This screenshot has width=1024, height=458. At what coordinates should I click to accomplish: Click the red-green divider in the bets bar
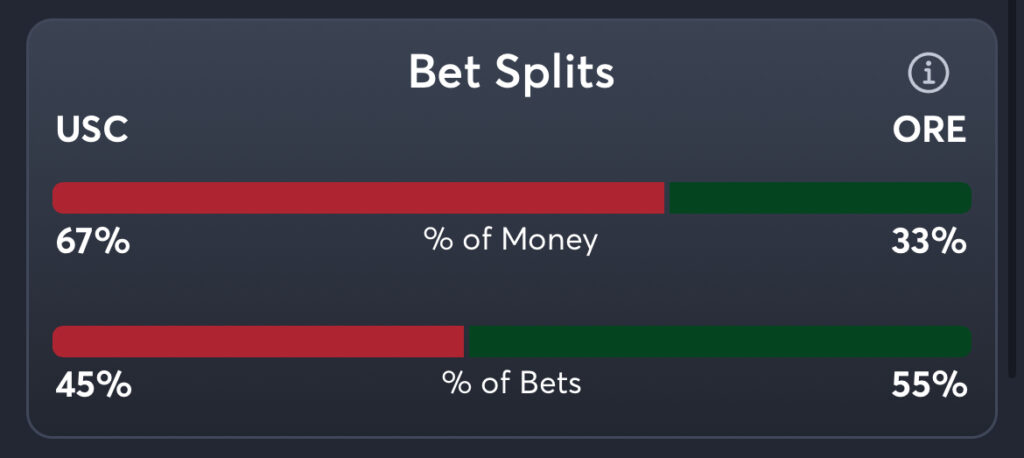(x=465, y=342)
